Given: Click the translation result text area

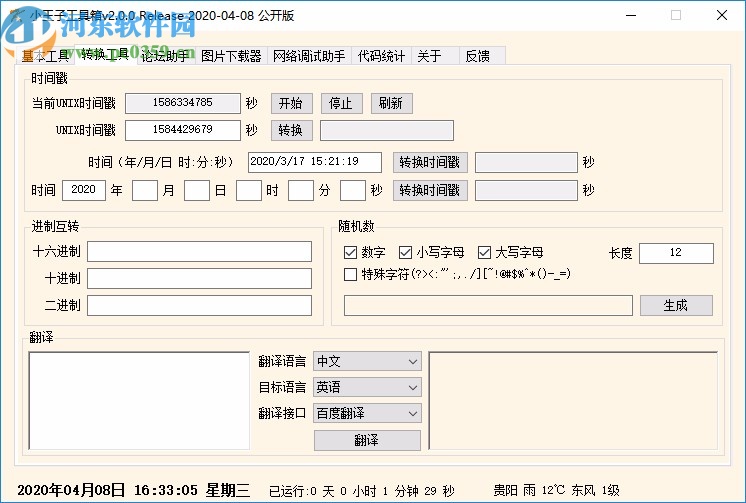Looking at the screenshot, I should 573,401.
